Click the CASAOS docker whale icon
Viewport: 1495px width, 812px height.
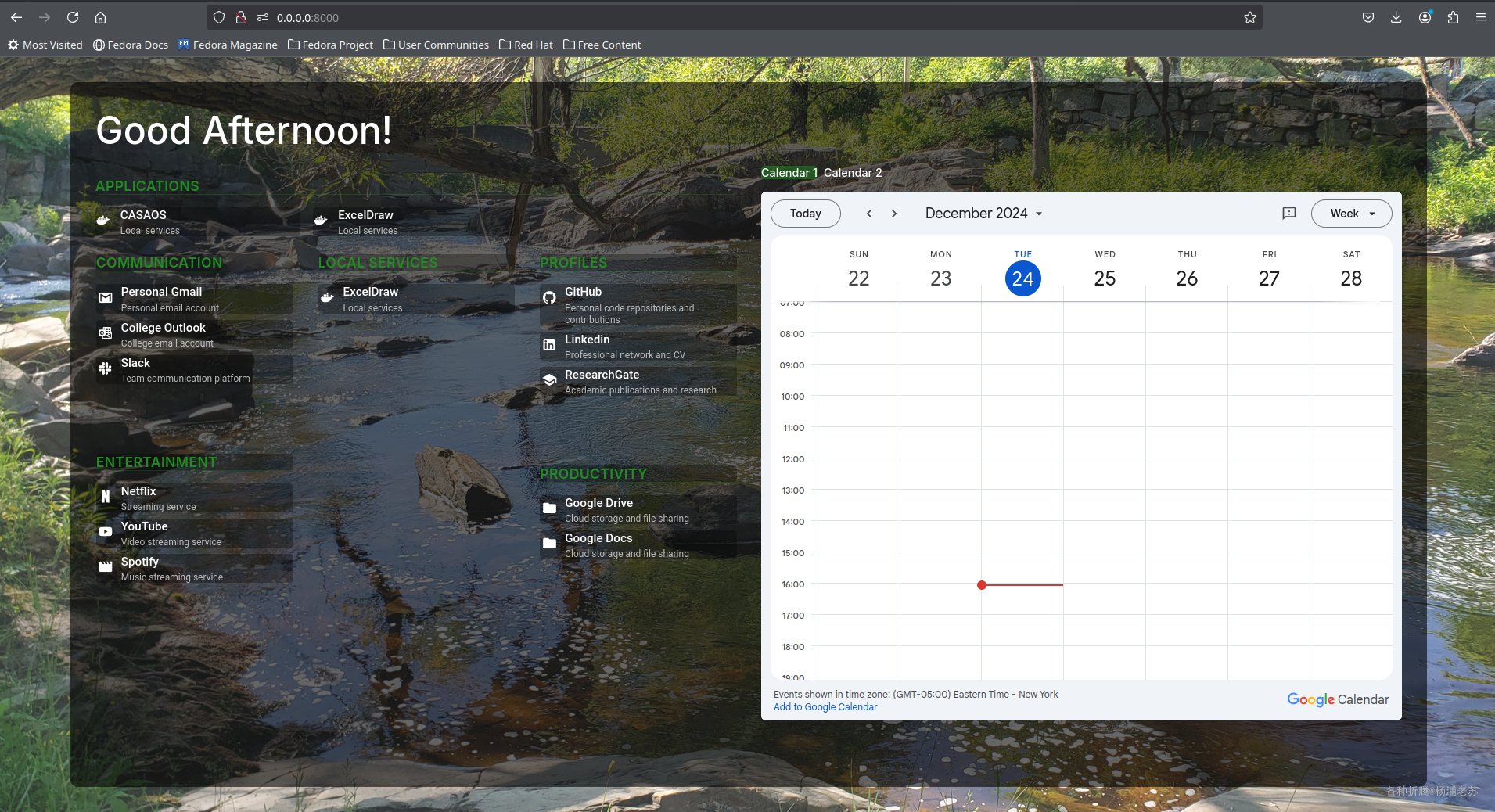point(102,220)
